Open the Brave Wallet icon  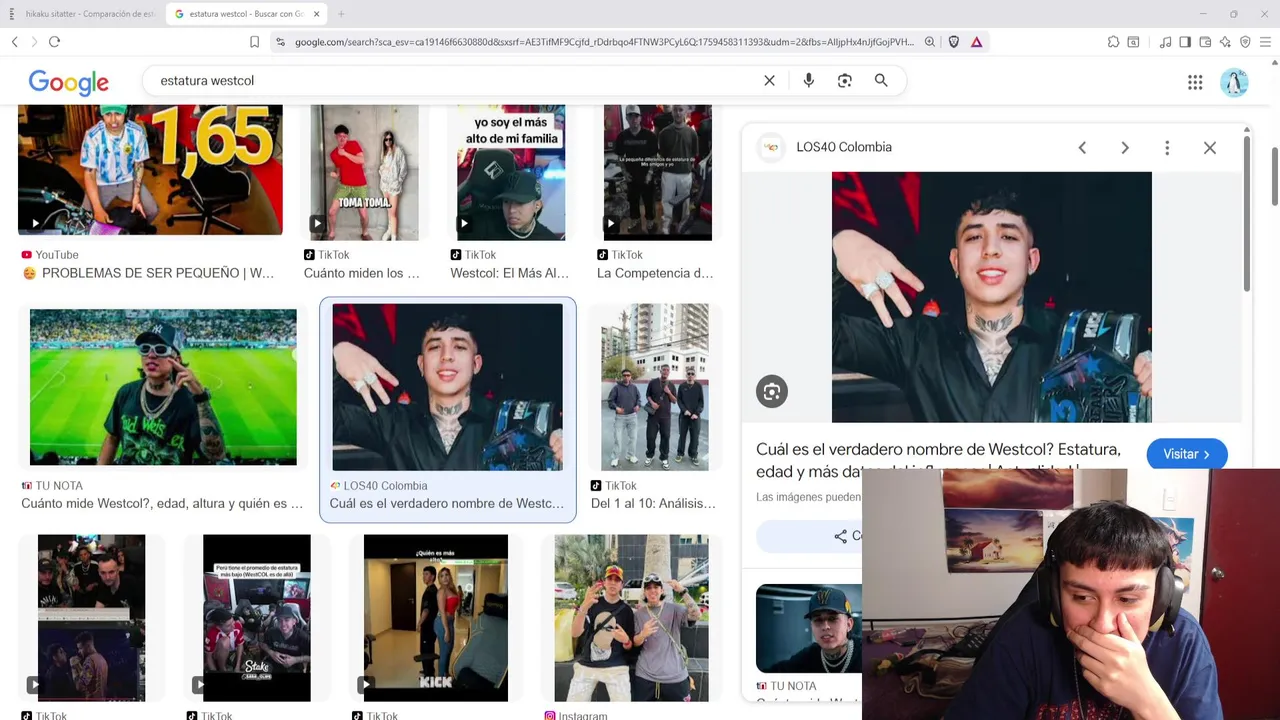pos(1205,42)
